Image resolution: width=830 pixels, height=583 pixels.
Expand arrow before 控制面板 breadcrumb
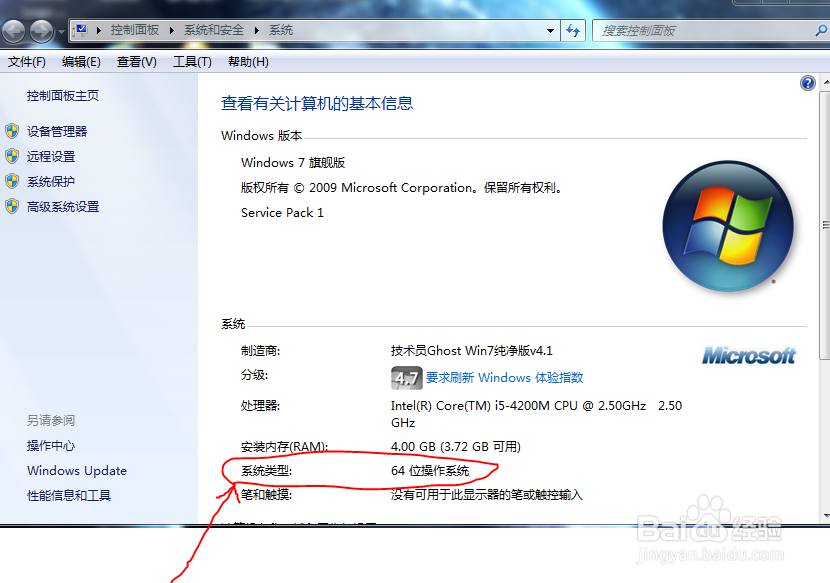coord(98,31)
